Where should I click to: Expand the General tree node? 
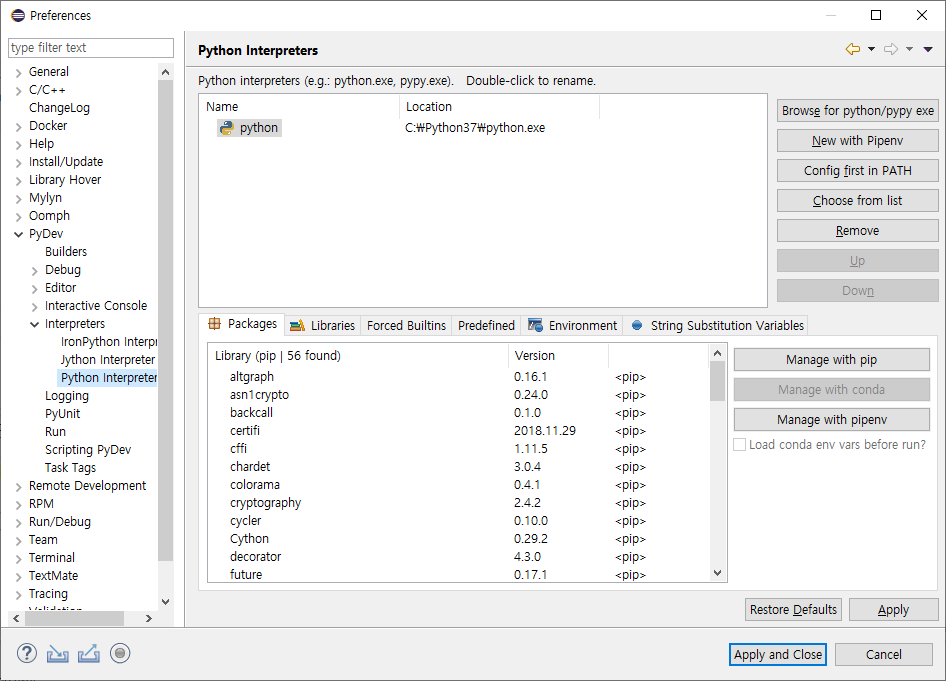click(x=18, y=72)
